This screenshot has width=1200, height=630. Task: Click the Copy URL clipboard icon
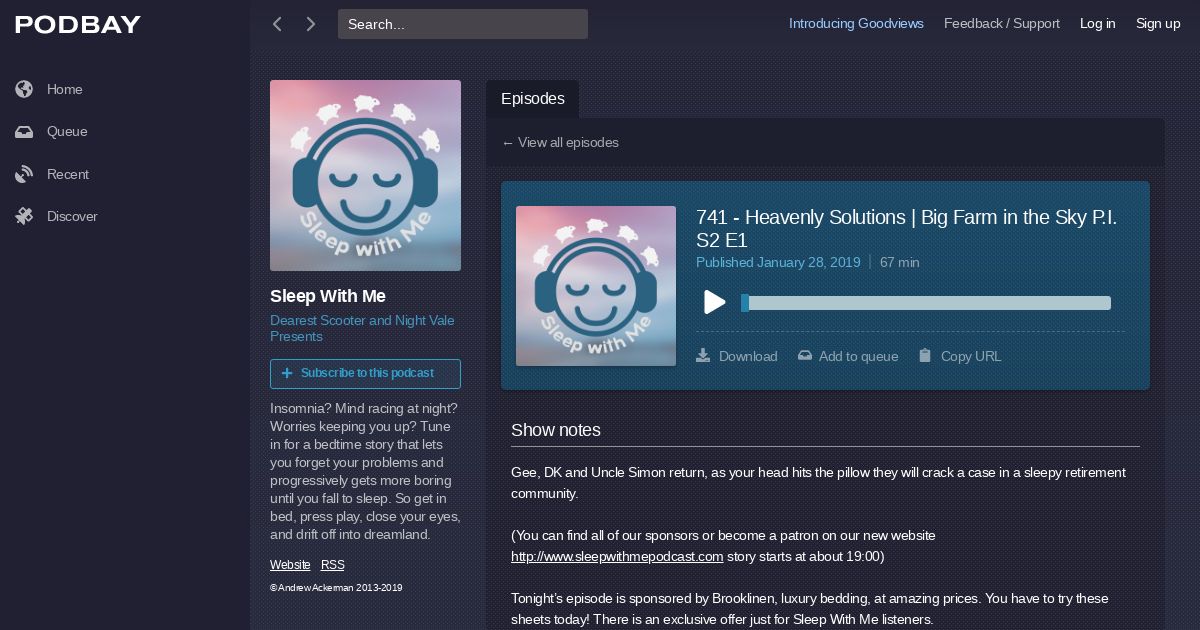[x=925, y=355]
